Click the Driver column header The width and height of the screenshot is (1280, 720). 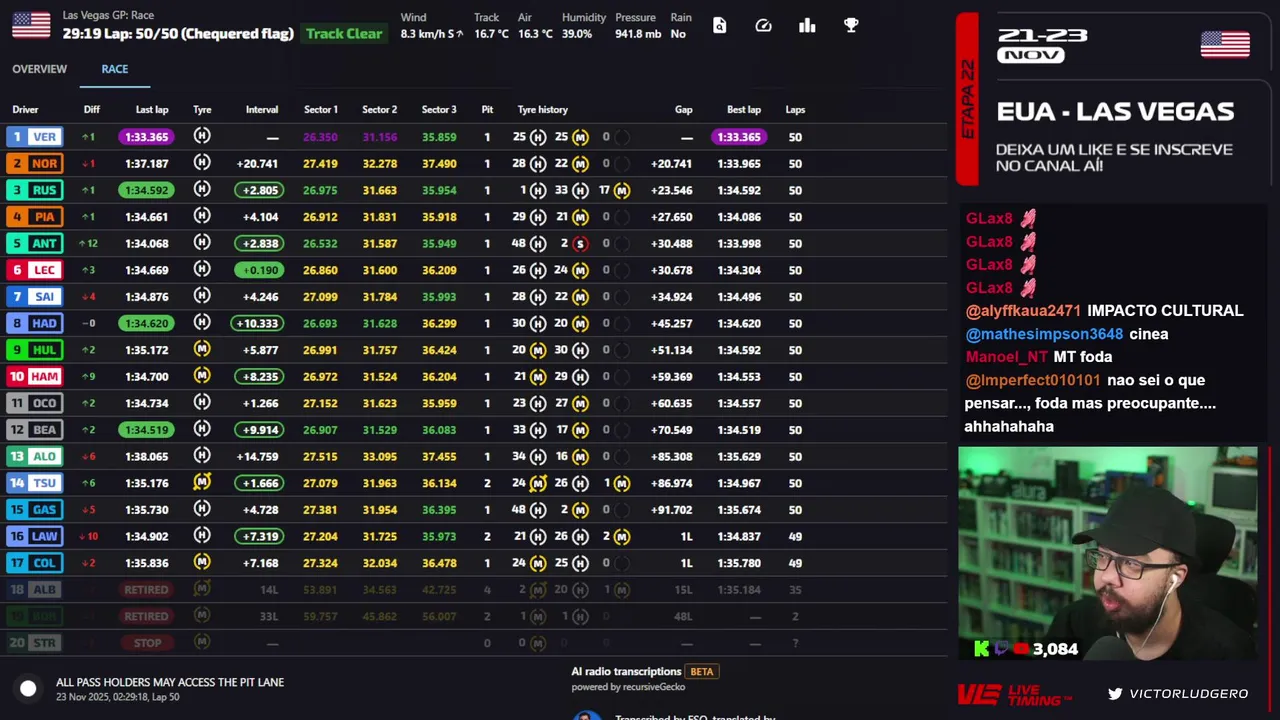click(25, 110)
